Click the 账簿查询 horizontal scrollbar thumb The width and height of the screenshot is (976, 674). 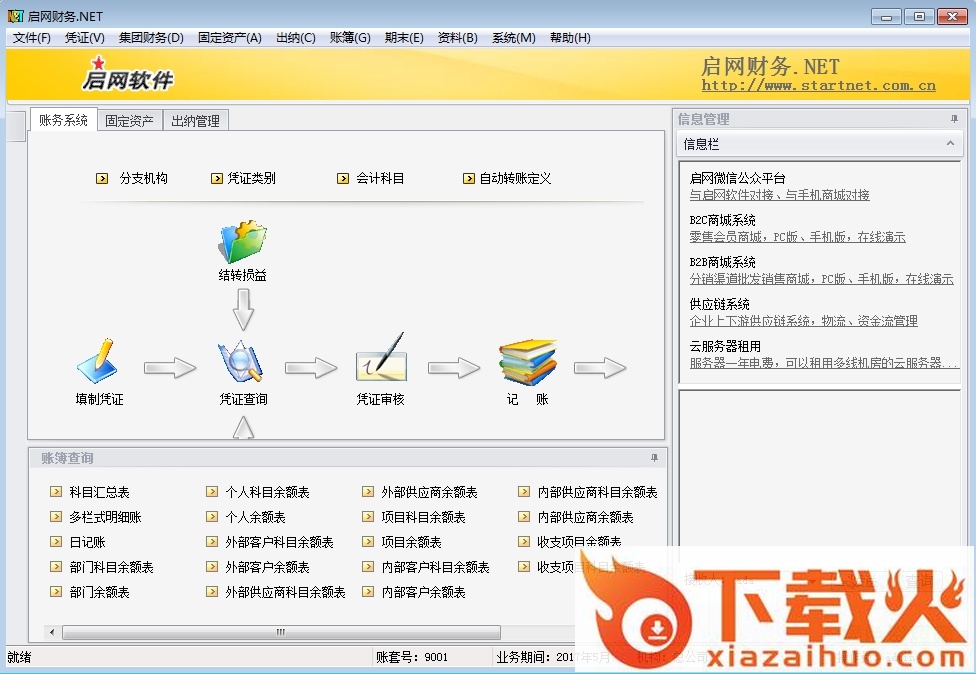coord(281,632)
